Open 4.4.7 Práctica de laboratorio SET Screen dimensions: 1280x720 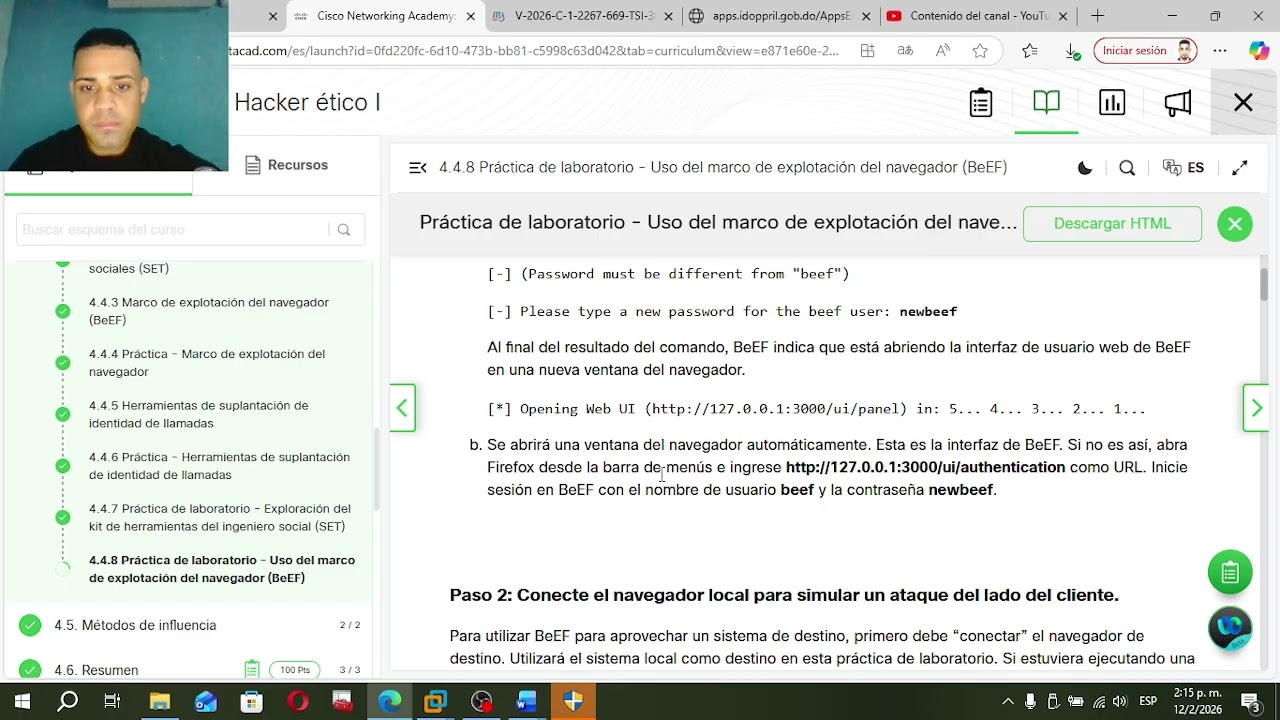coord(220,518)
